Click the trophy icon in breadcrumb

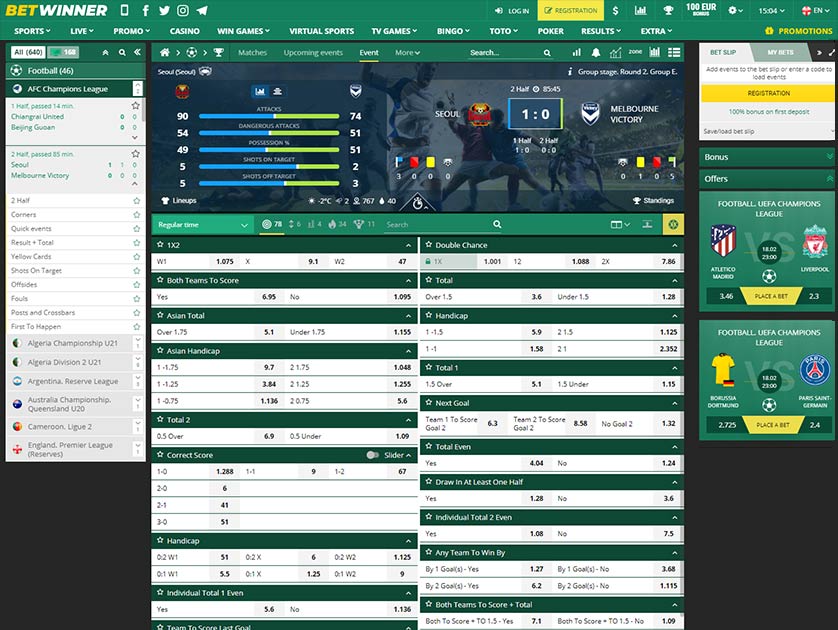click(219, 52)
